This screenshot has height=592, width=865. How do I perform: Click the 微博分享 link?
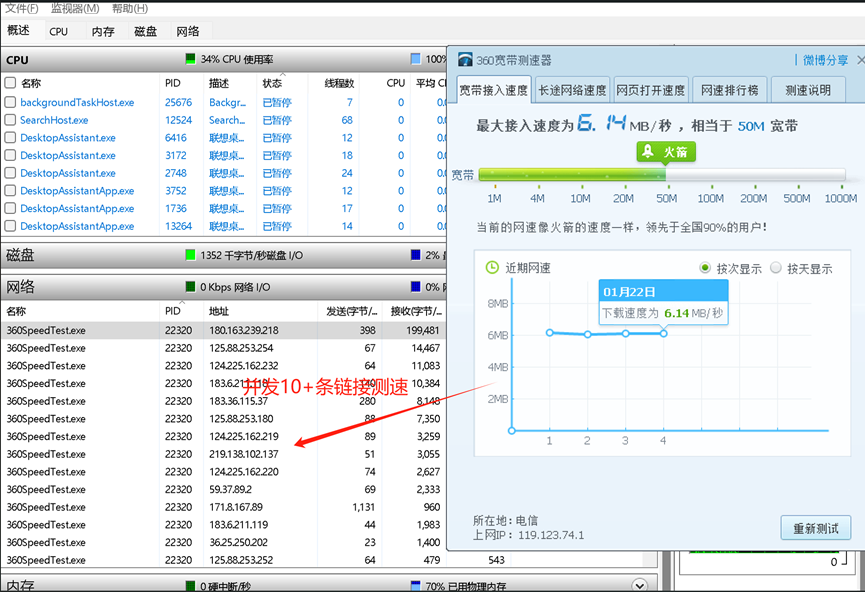click(825, 60)
